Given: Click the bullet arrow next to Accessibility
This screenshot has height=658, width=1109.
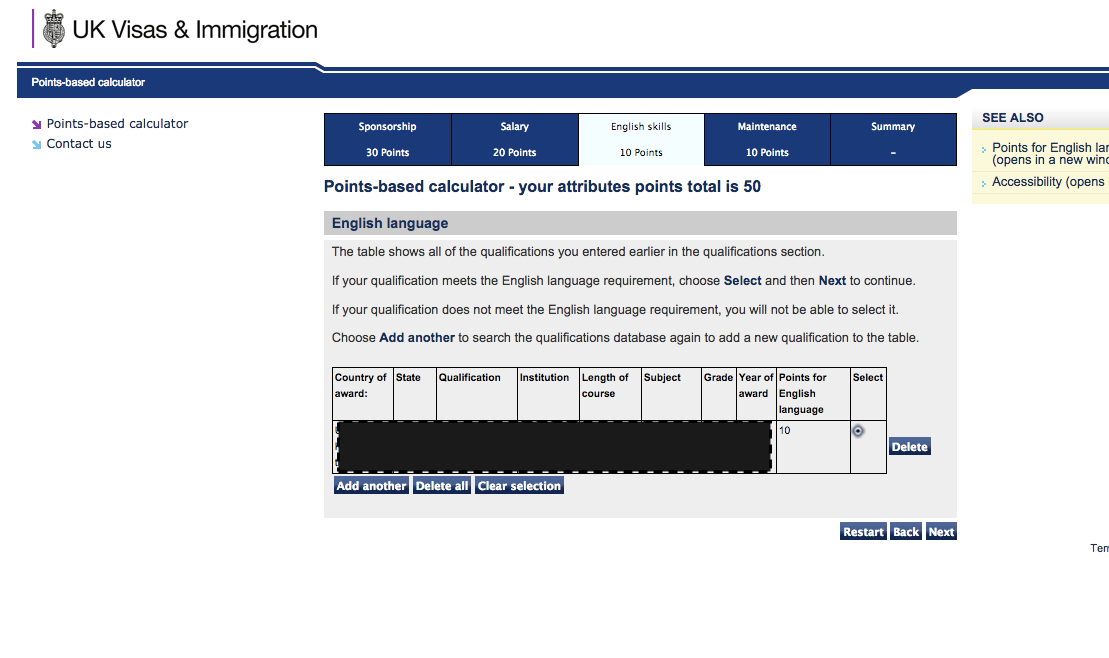Looking at the screenshot, I should (x=984, y=184).
